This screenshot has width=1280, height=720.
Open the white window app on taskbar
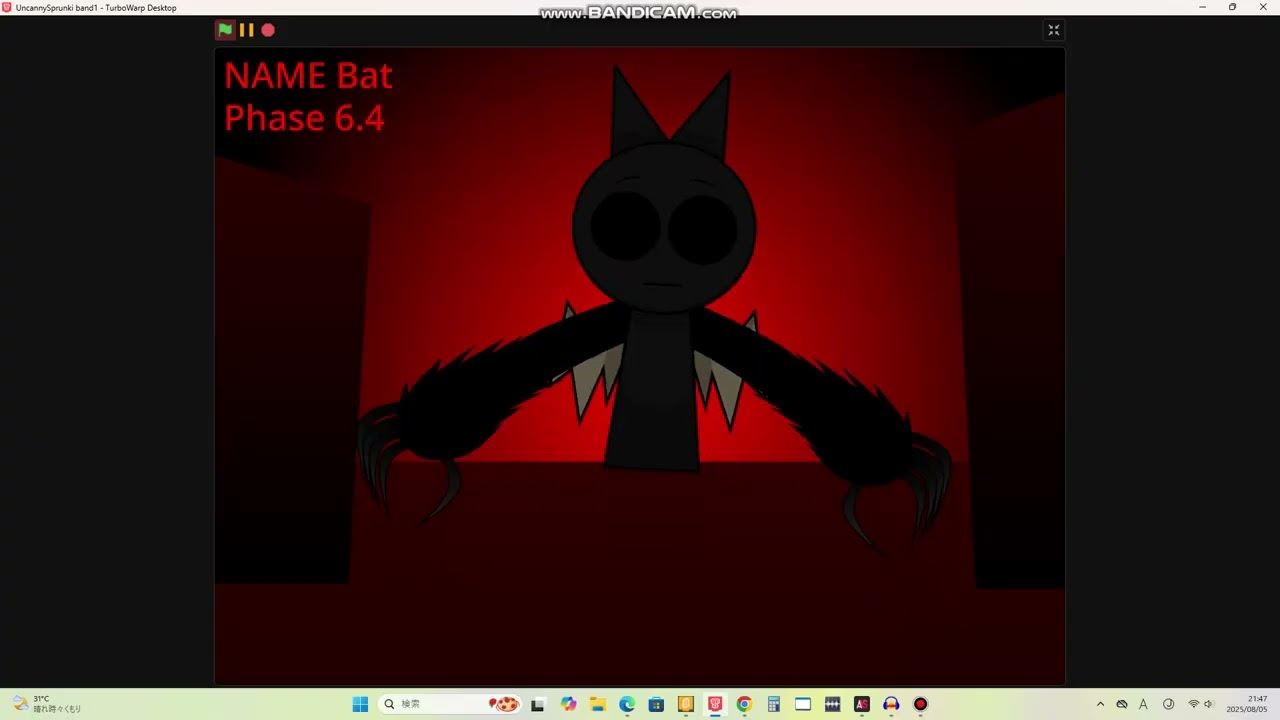tap(803, 704)
